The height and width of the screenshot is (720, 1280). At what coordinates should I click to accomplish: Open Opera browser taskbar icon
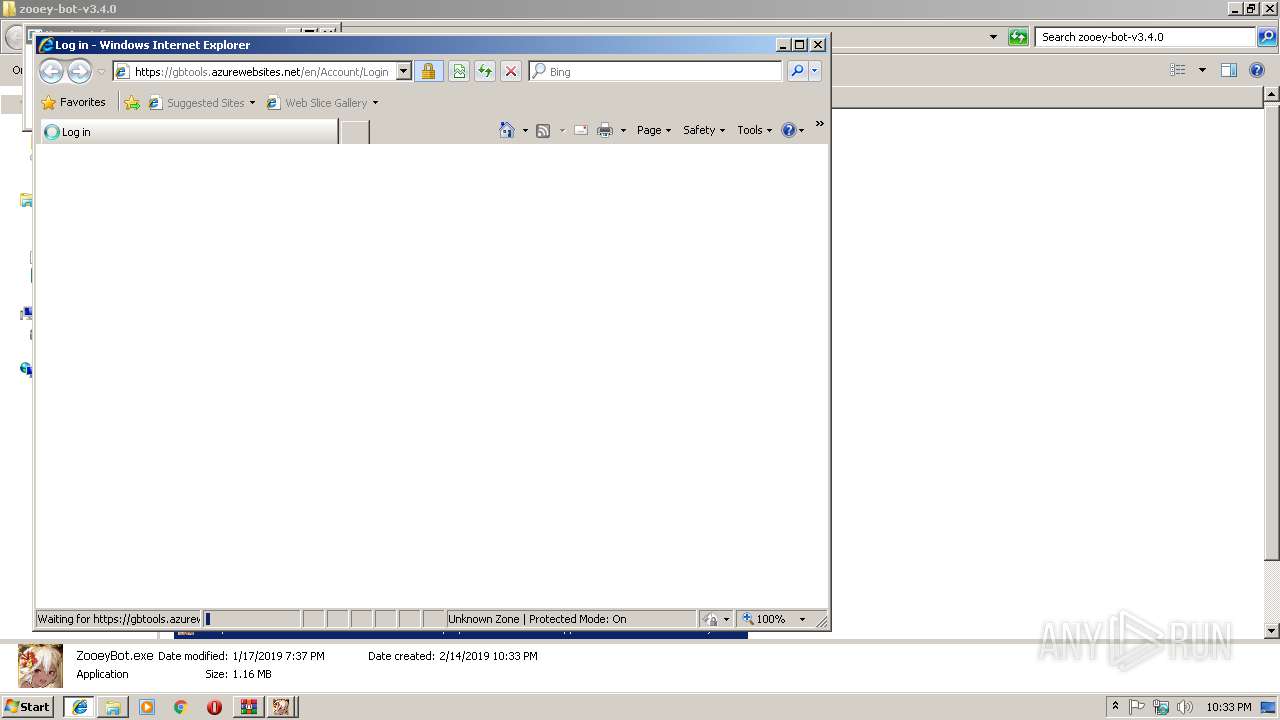click(214, 707)
